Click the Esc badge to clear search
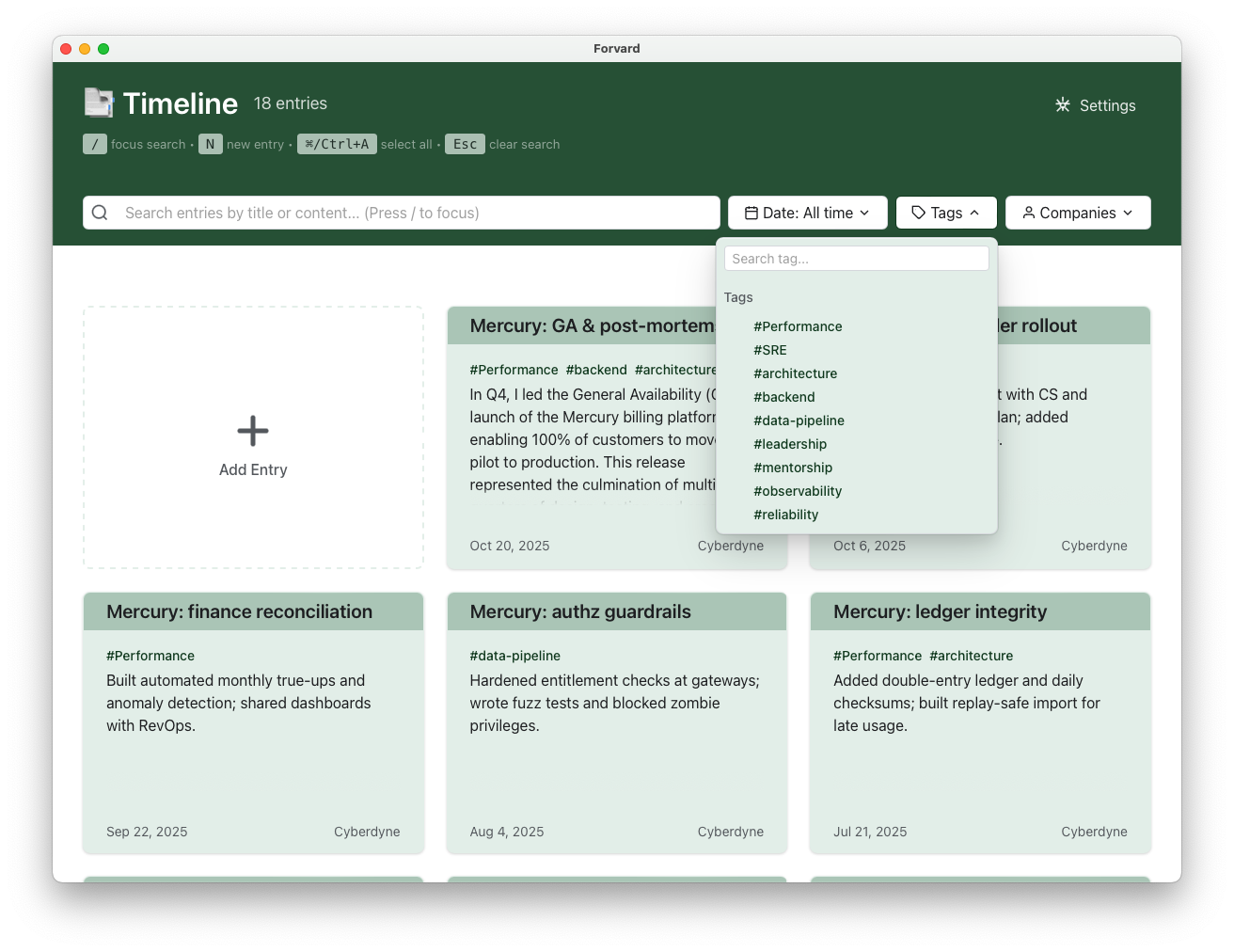Viewport: 1234px width, 952px height. (x=465, y=144)
